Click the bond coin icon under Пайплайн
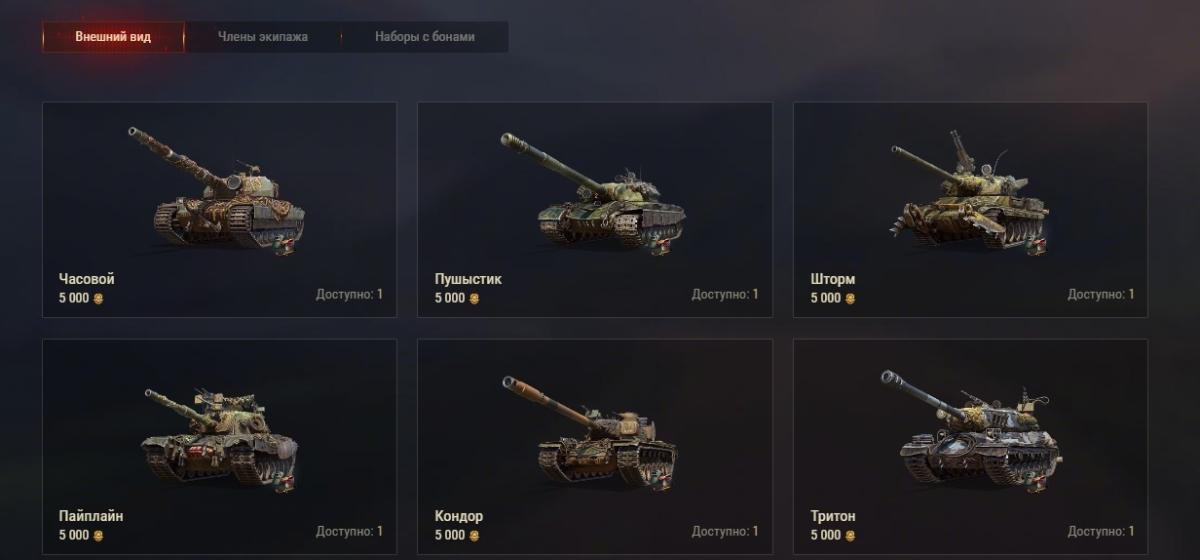 click(x=98, y=535)
